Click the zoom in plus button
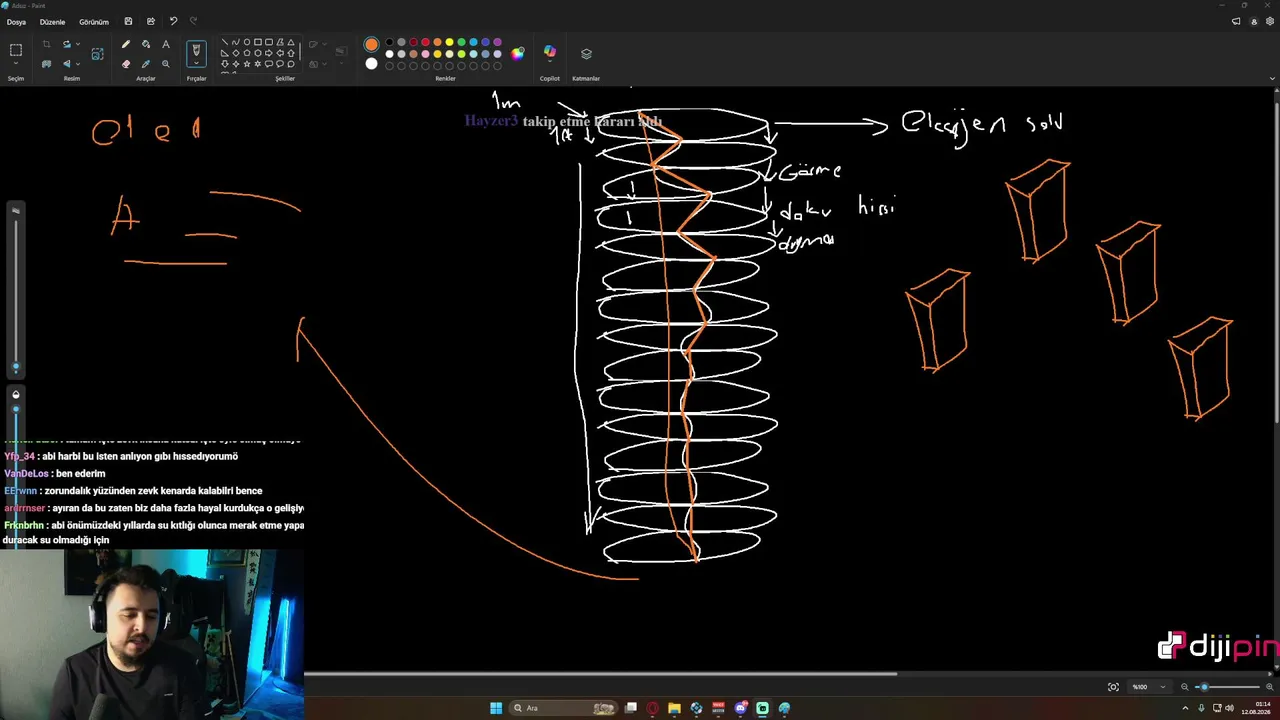This screenshot has height=720, width=1280. [1270, 687]
